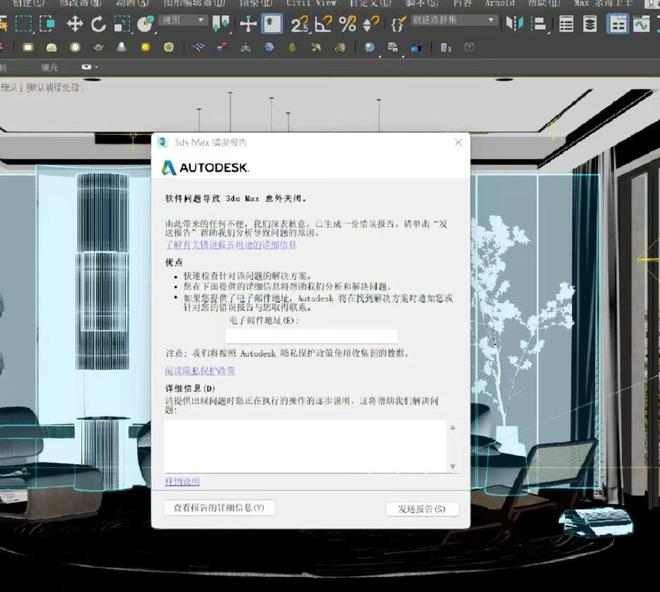Activate the Select and Manipulate tool
This screenshot has height=592, width=660.
coord(248,24)
